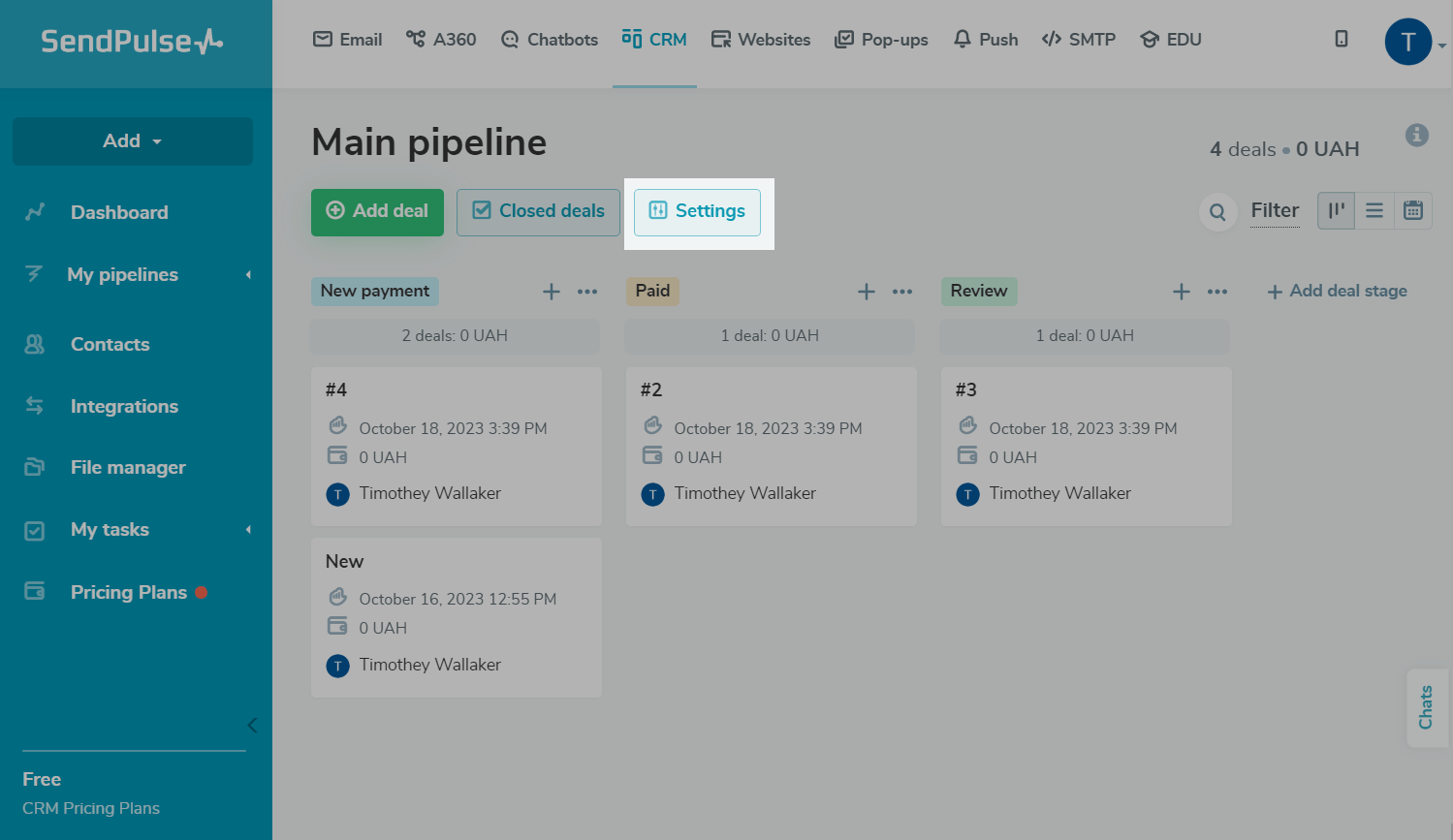This screenshot has height=840, width=1453.
Task: Open the pipeline info icon
Action: pos(1416,136)
